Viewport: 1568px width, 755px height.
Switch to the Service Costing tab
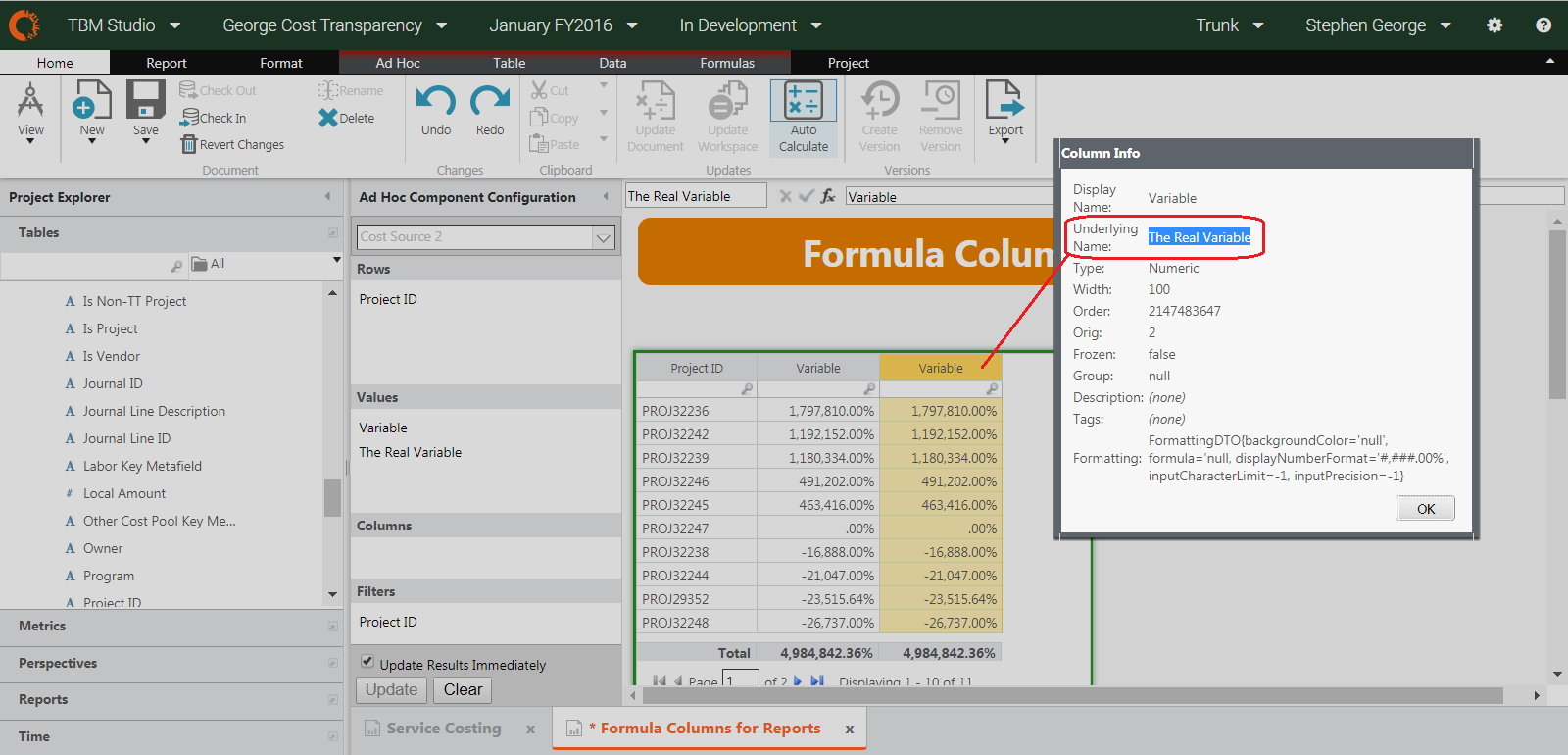pyautogui.click(x=443, y=729)
